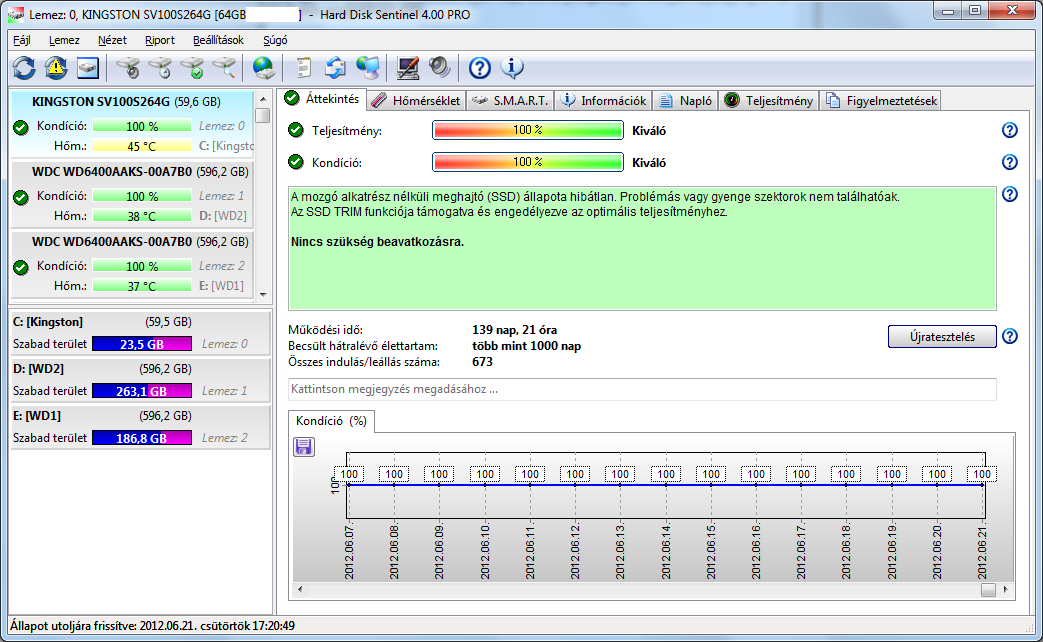Save the Kondíció graph with floppy icon

304,446
